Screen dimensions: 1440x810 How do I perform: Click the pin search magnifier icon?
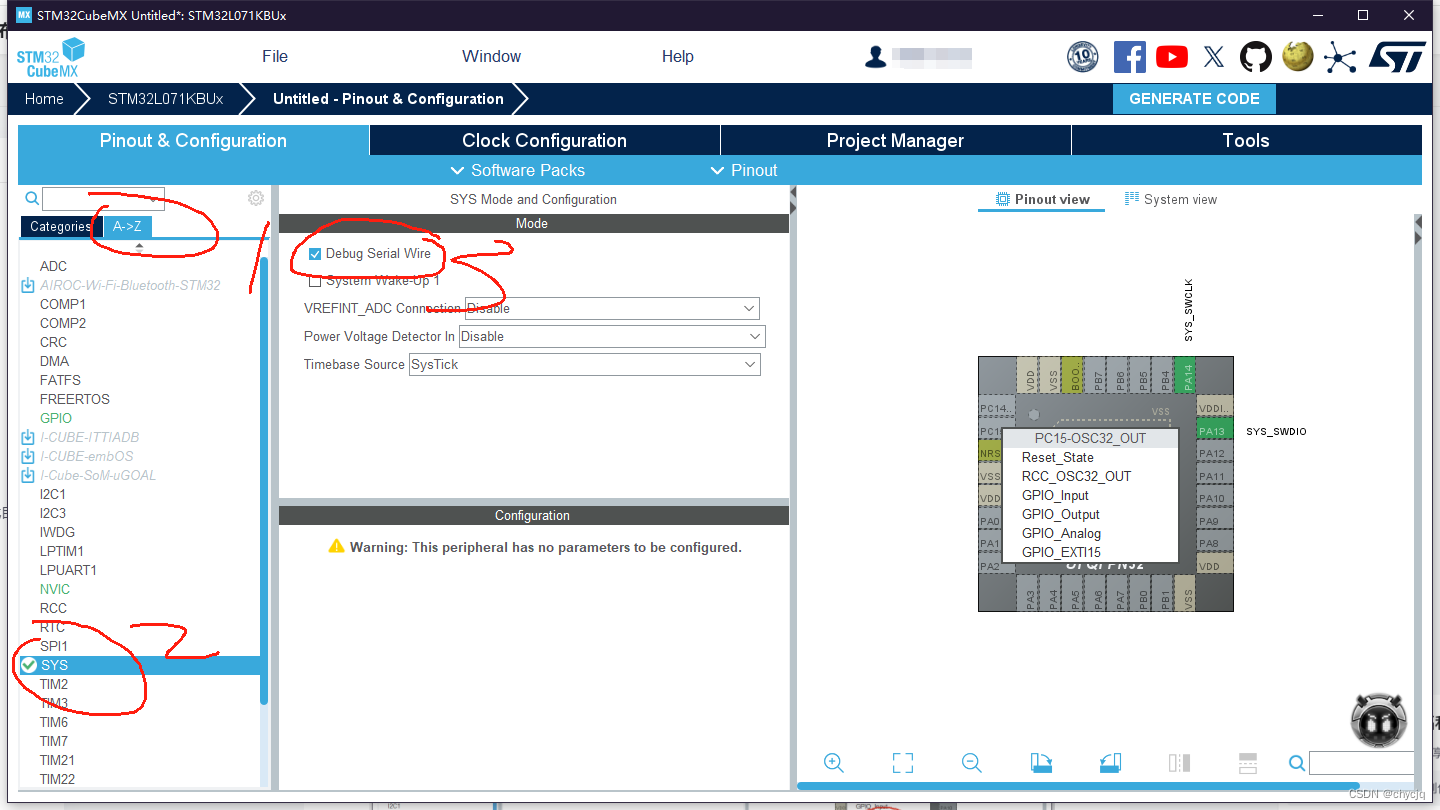tap(1297, 764)
